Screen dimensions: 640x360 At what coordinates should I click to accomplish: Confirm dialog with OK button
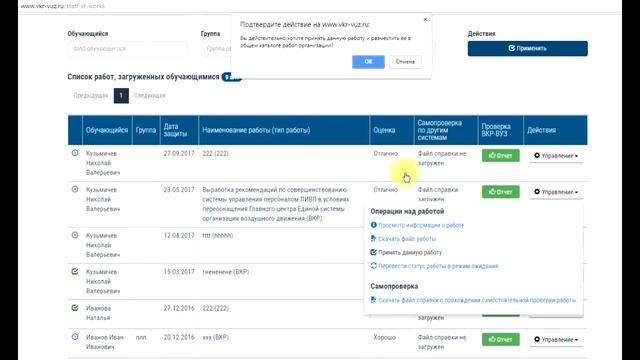[x=368, y=62]
